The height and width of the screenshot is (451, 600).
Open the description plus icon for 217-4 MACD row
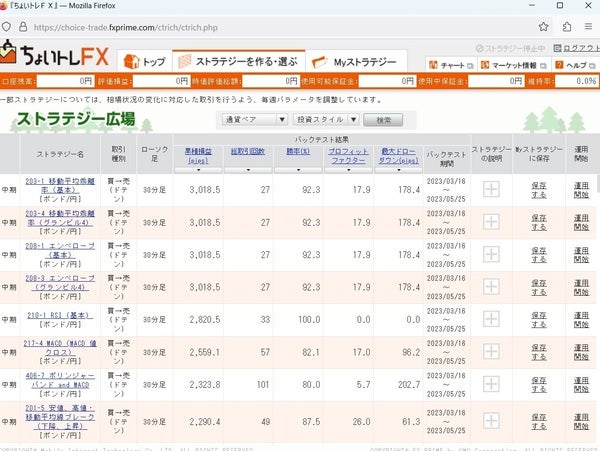point(491,352)
